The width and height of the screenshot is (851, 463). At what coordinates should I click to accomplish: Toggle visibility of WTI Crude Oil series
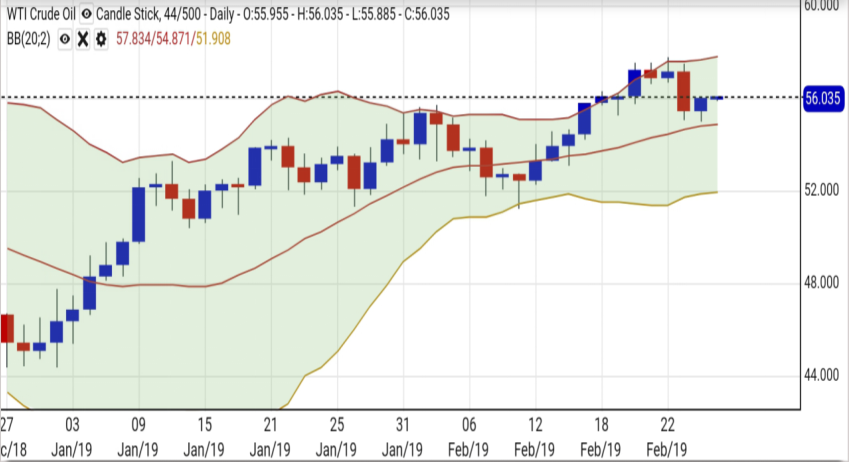(x=86, y=15)
